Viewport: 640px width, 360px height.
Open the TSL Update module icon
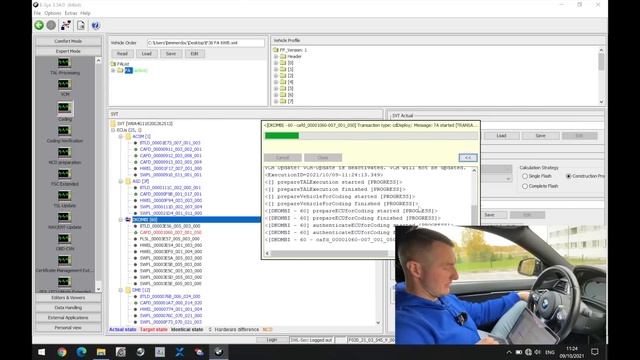tap(64, 196)
